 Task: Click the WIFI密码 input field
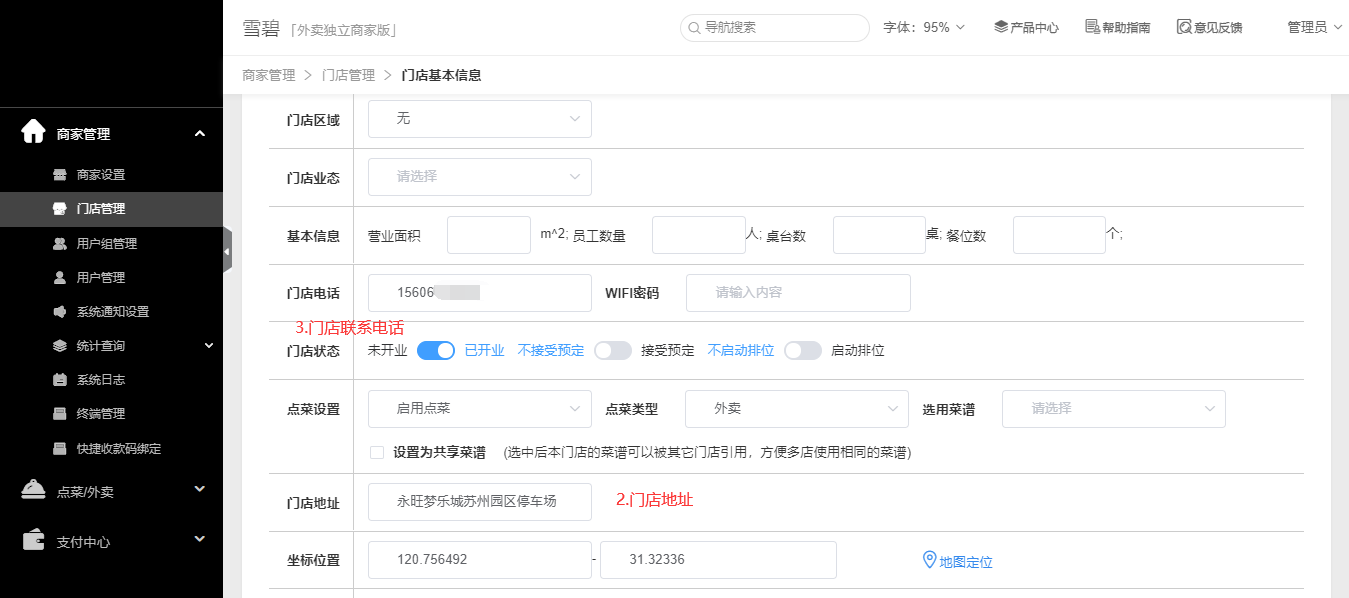click(x=798, y=293)
